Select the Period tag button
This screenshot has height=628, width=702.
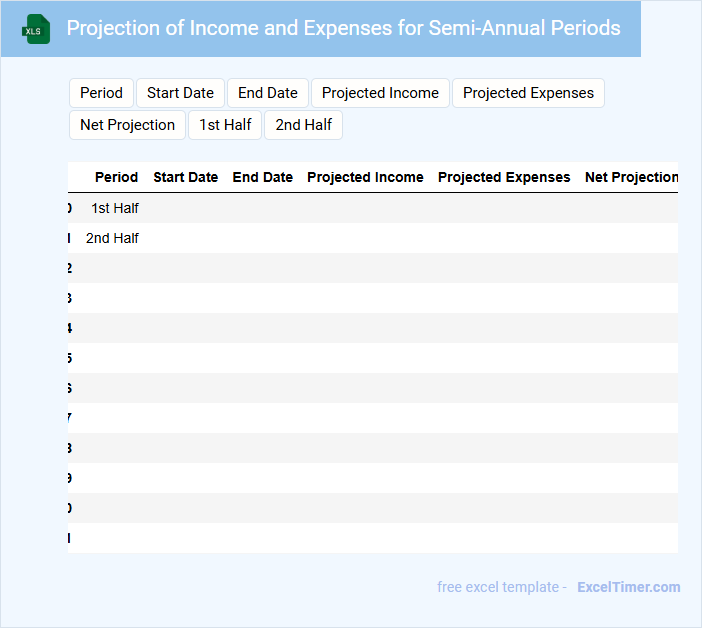(101, 93)
